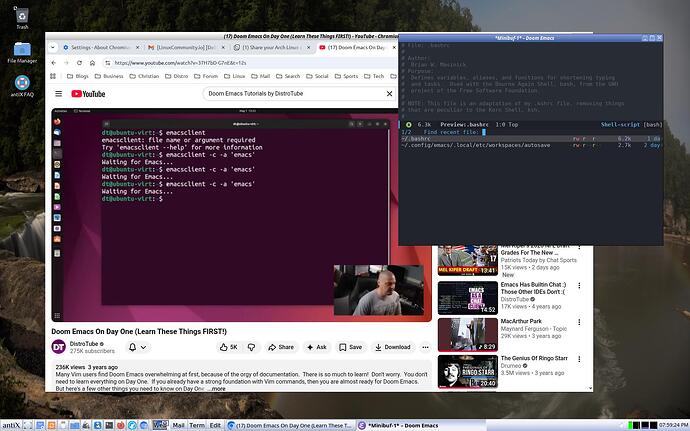Click the Download button under the video
Image resolution: width=690 pixels, height=431 pixels.
tap(393, 347)
